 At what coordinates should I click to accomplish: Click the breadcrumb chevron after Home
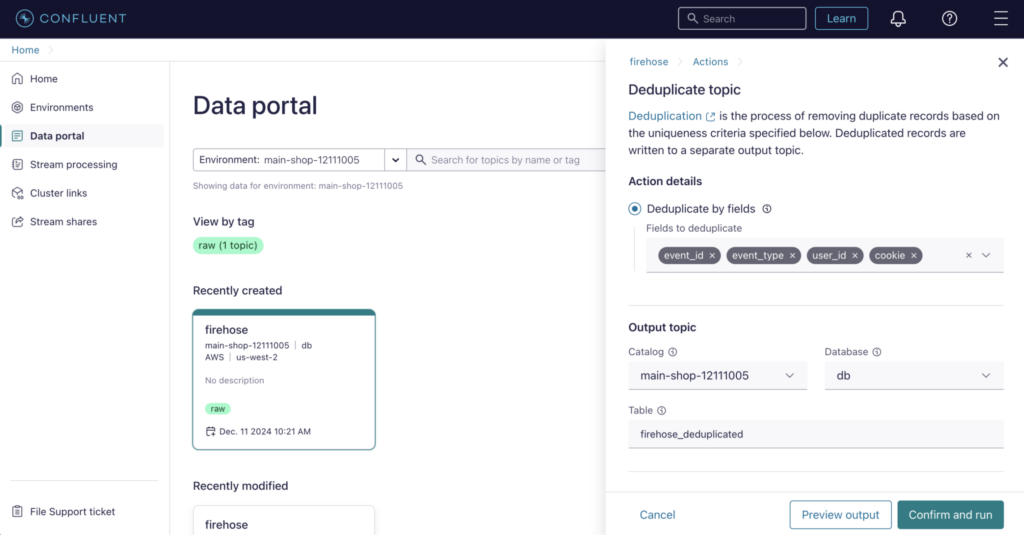(50, 50)
